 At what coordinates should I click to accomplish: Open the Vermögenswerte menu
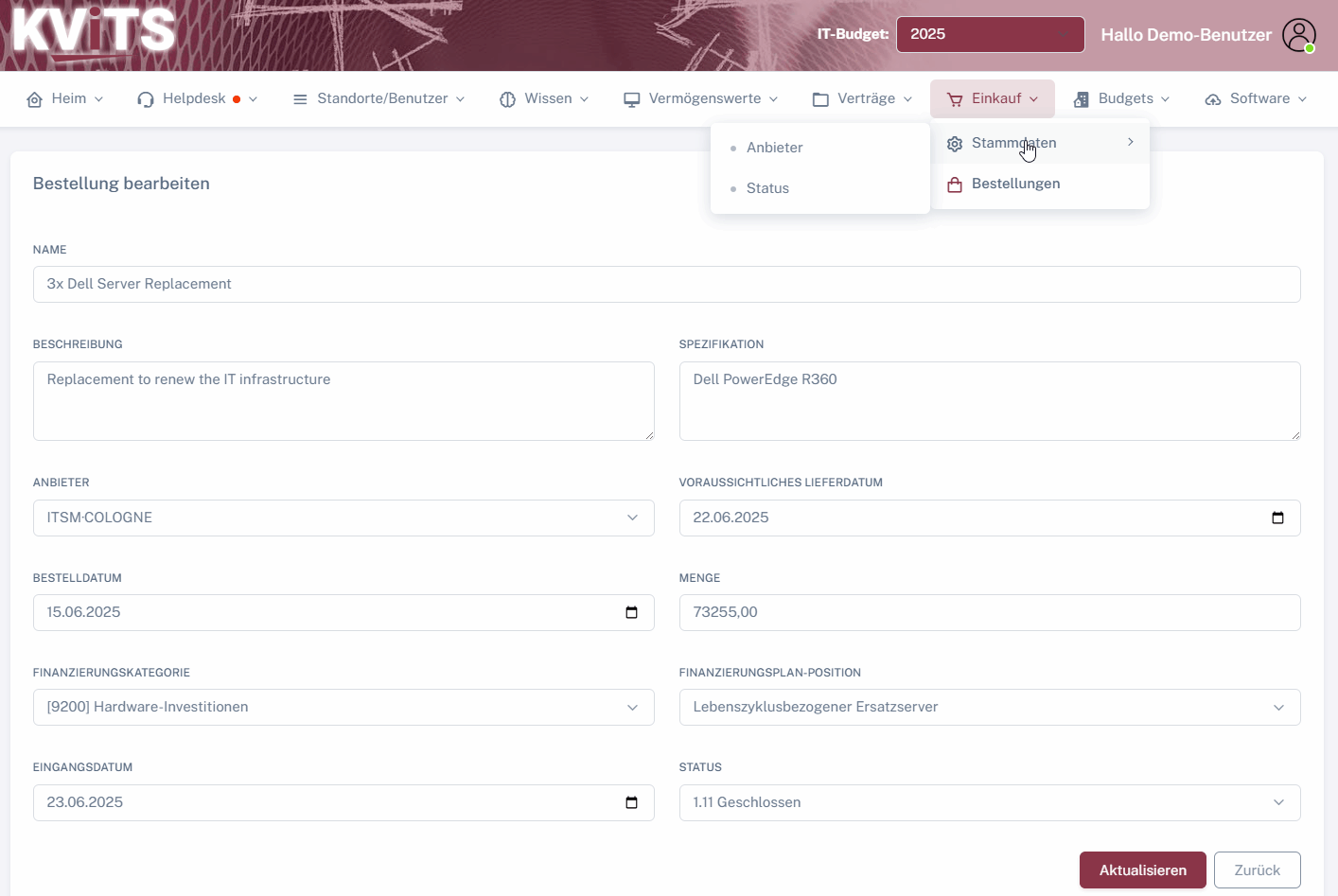pyautogui.click(x=700, y=98)
